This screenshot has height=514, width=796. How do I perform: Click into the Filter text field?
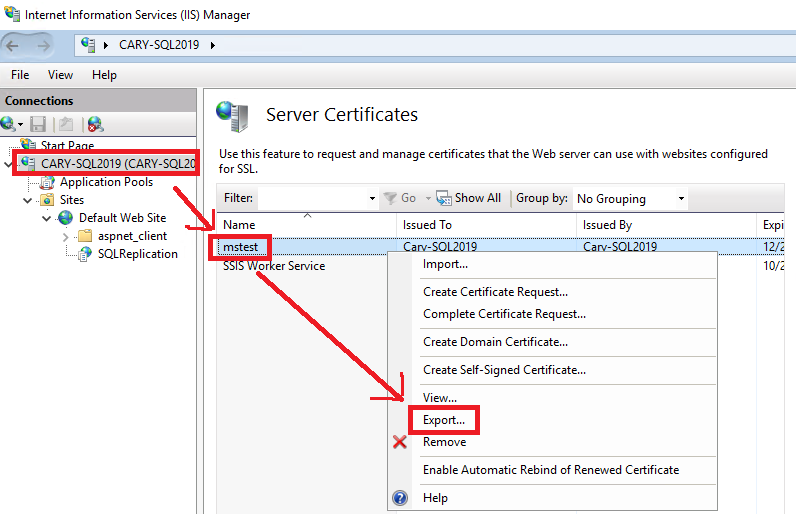(x=312, y=198)
